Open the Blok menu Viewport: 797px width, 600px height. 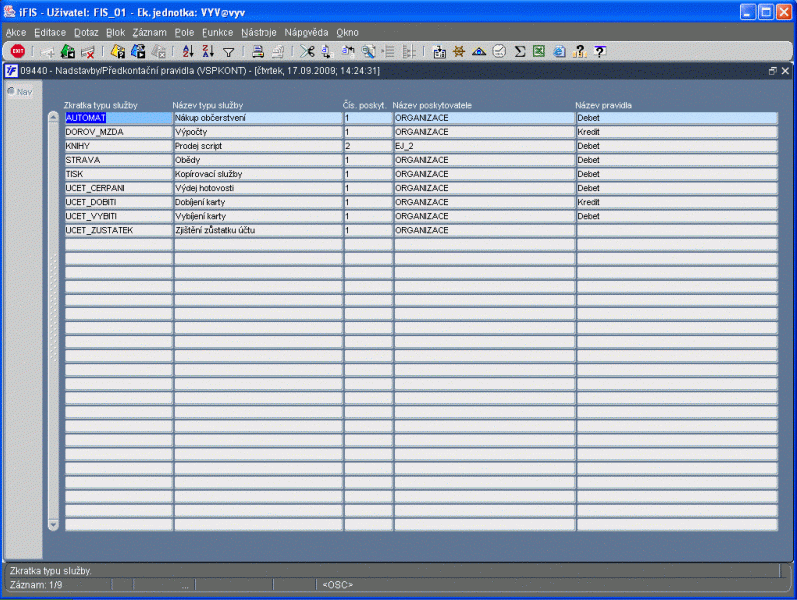click(x=115, y=33)
